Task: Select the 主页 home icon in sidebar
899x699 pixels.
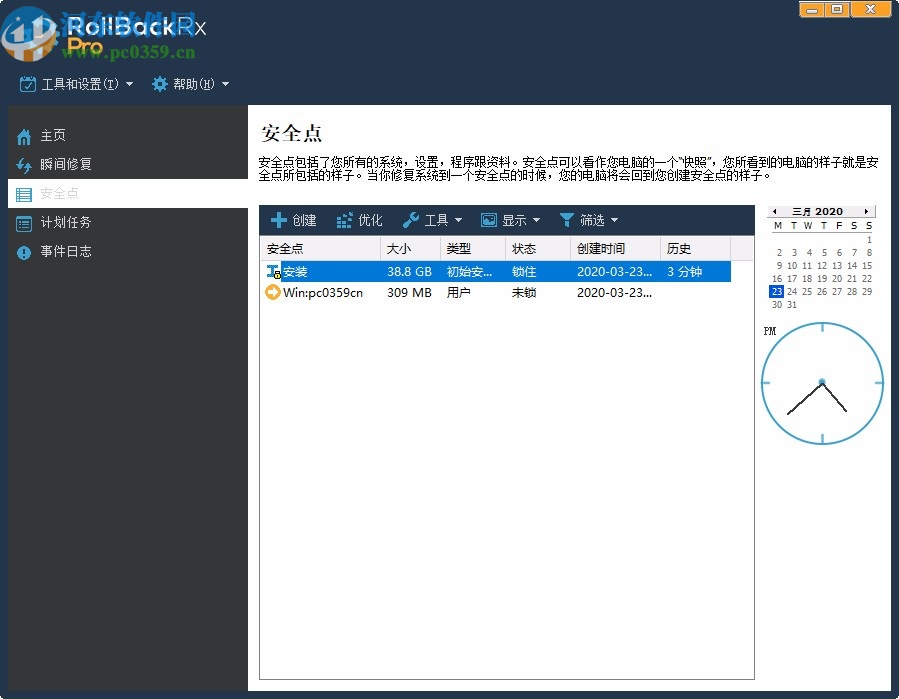Action: click(24, 135)
